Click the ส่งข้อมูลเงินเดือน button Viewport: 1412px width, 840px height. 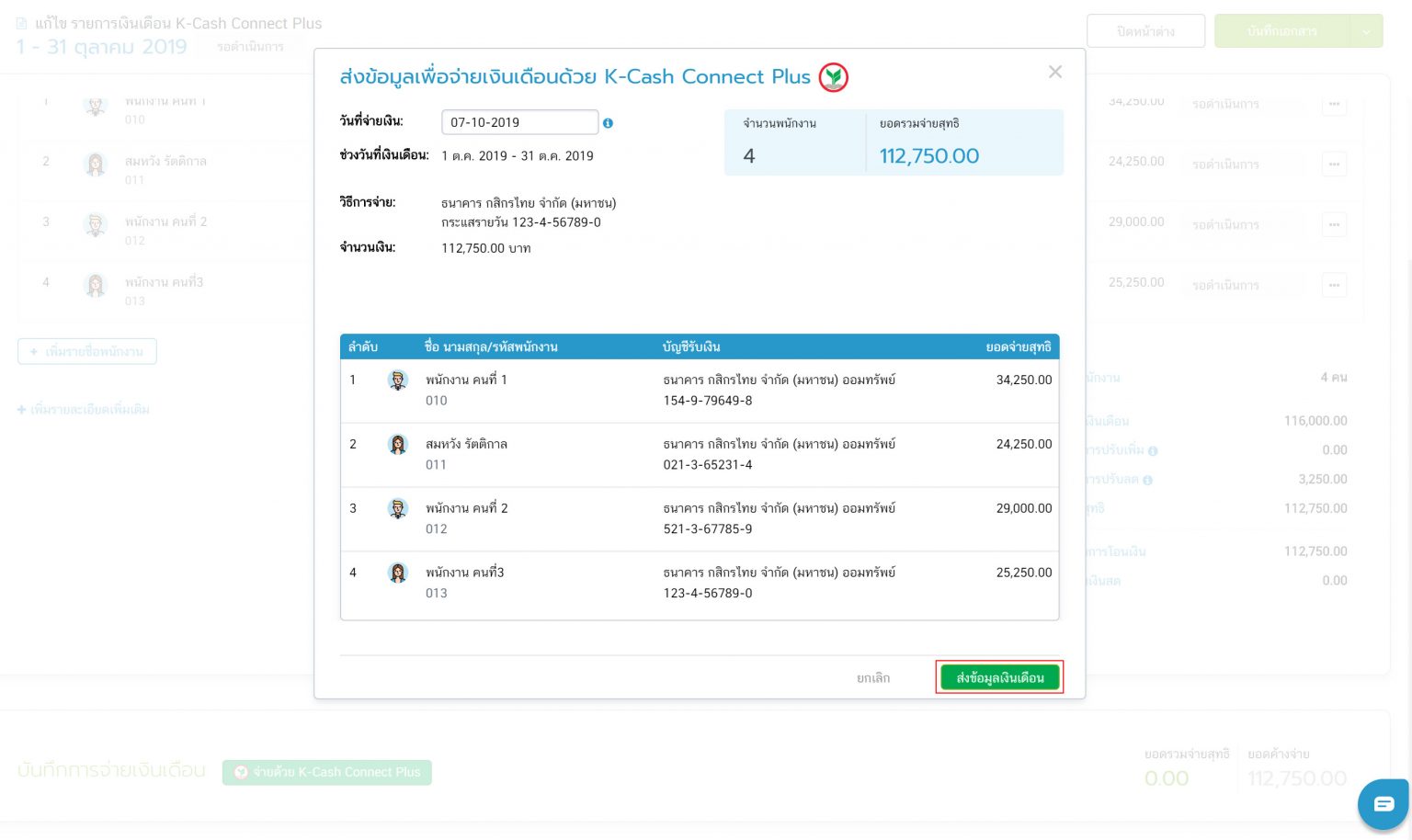click(1000, 677)
